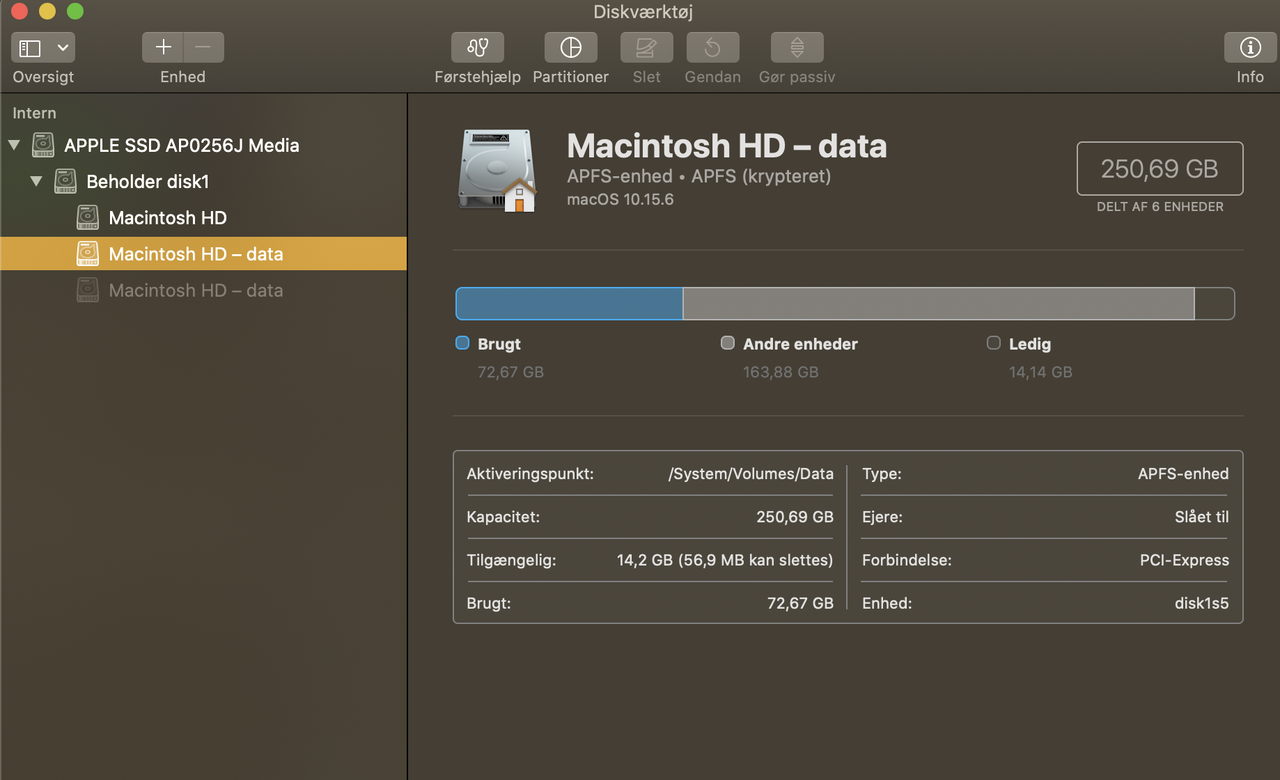Viewport: 1280px width, 780px height.
Task: Toggle the sidebar Oversigt view button
Action: [x=31, y=47]
